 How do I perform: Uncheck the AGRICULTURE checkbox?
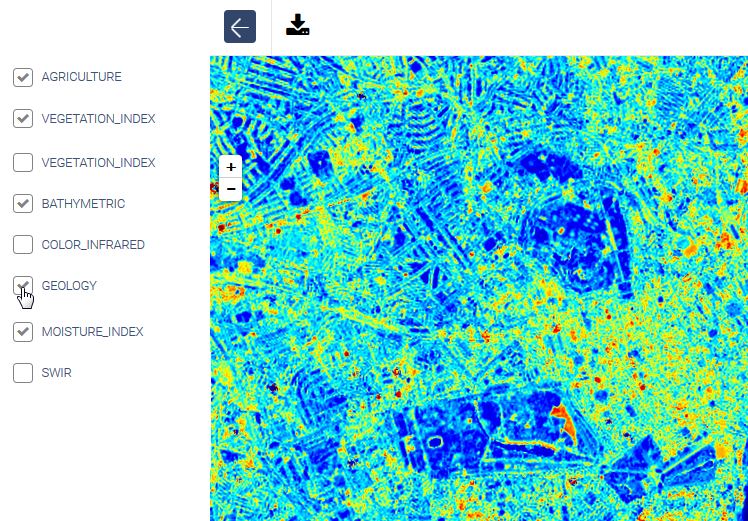pyautogui.click(x=23, y=77)
